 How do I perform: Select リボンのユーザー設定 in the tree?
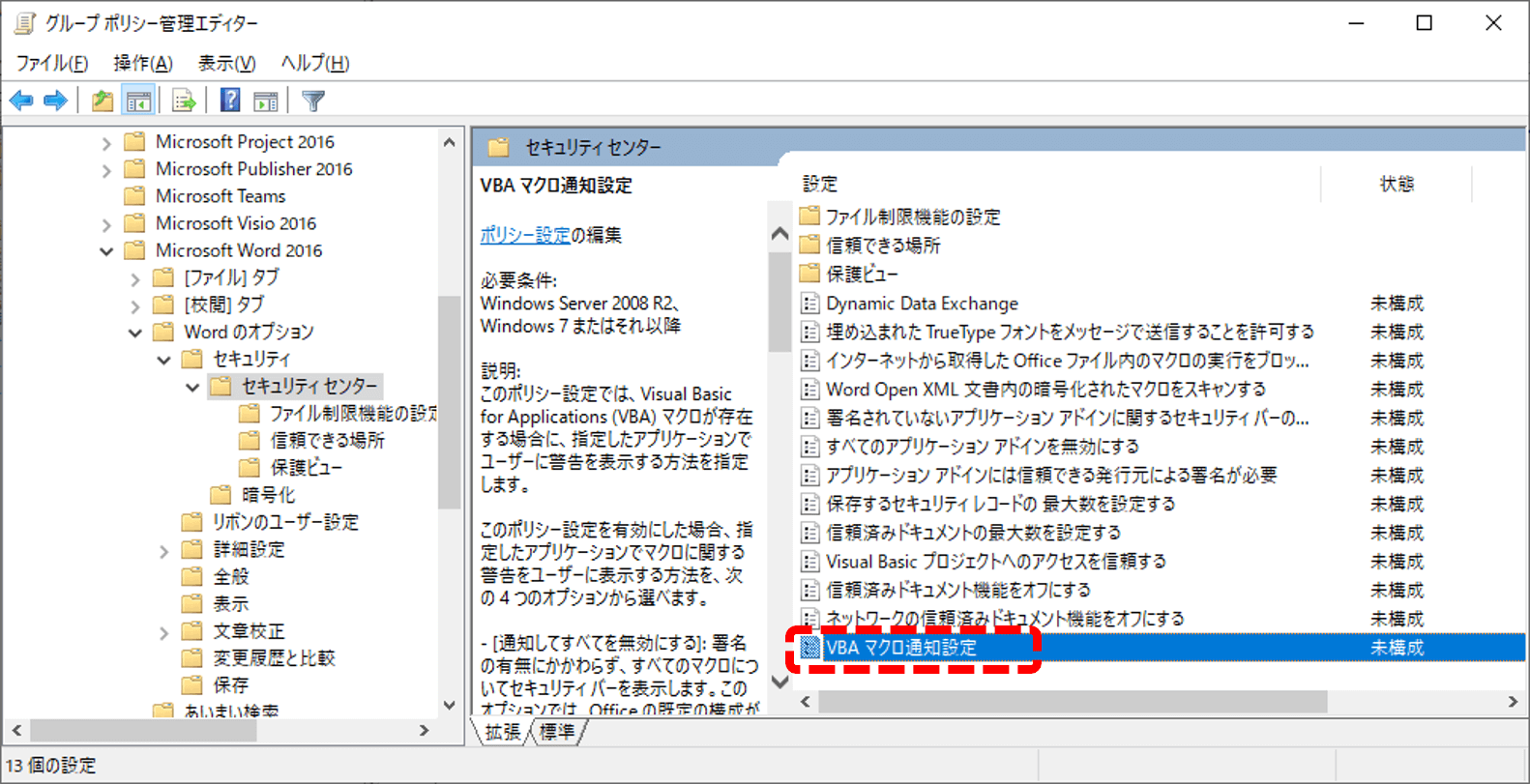click(x=285, y=522)
